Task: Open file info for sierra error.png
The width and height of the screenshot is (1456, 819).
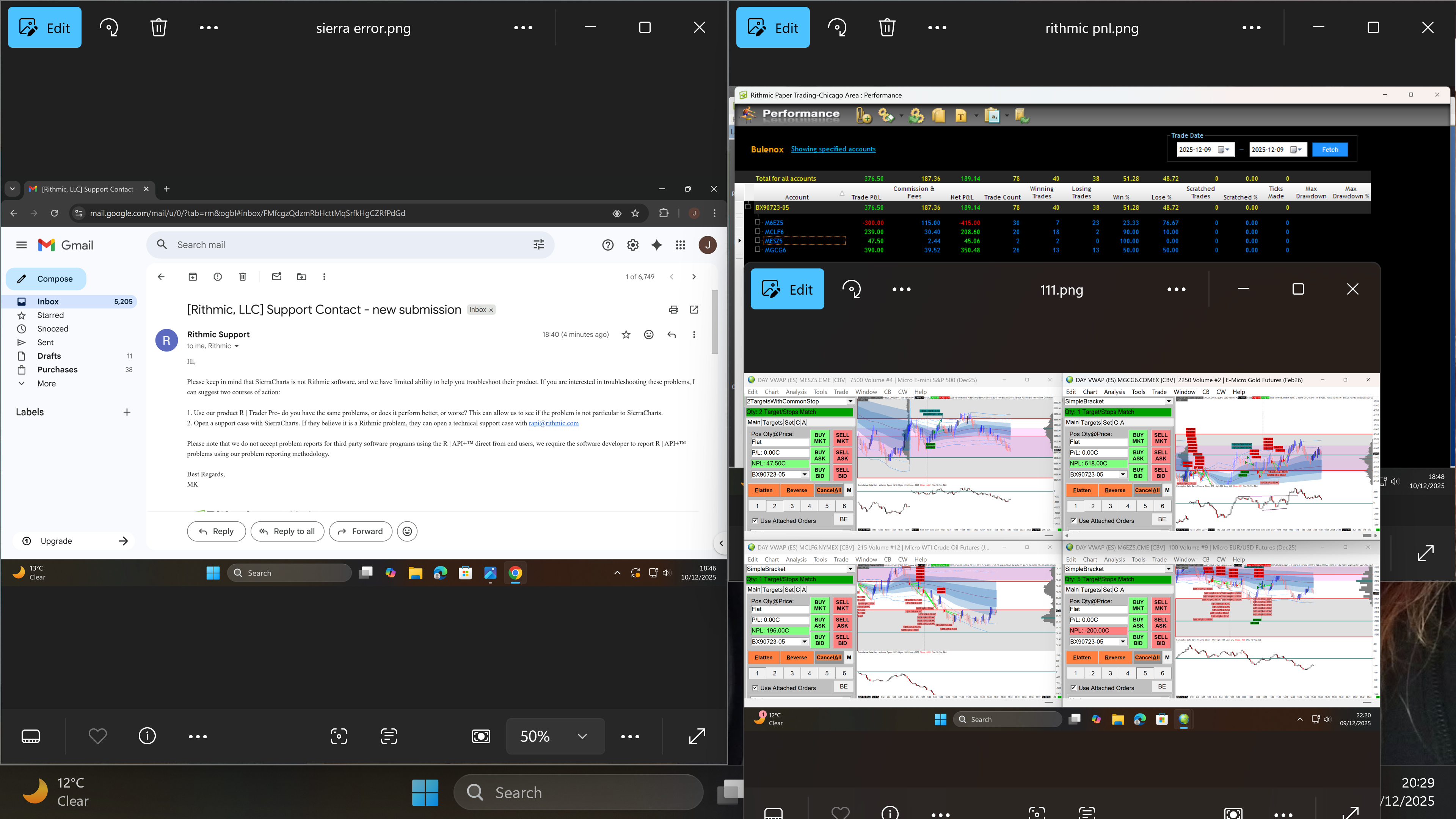Action: (x=147, y=736)
